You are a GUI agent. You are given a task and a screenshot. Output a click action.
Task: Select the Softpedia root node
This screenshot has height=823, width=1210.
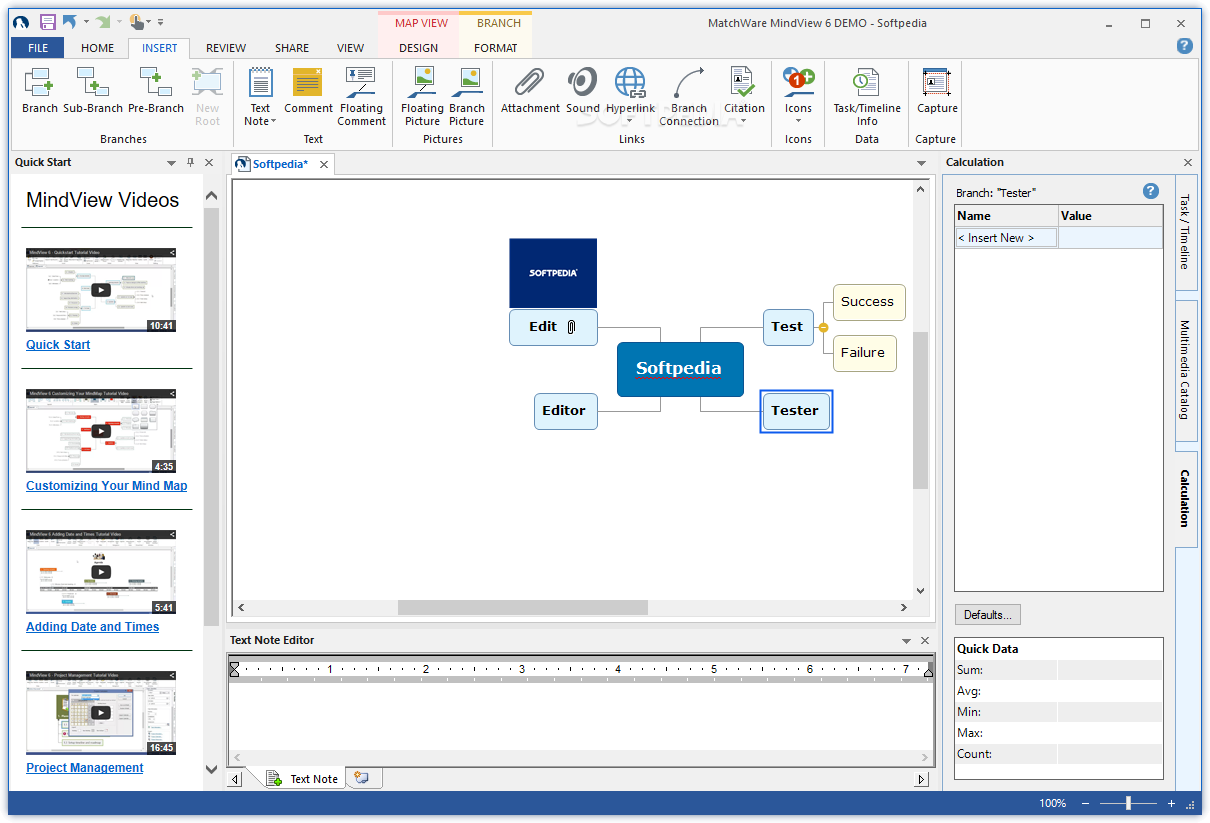(x=680, y=369)
